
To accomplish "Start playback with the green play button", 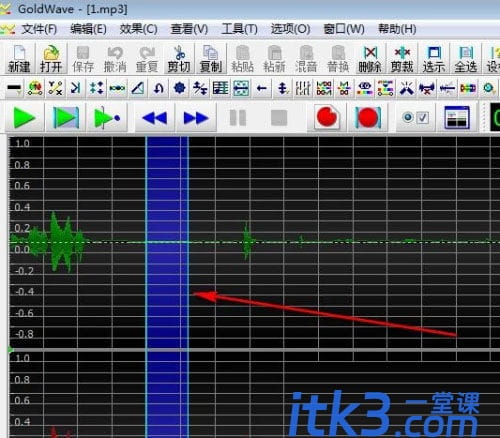I will [x=24, y=118].
